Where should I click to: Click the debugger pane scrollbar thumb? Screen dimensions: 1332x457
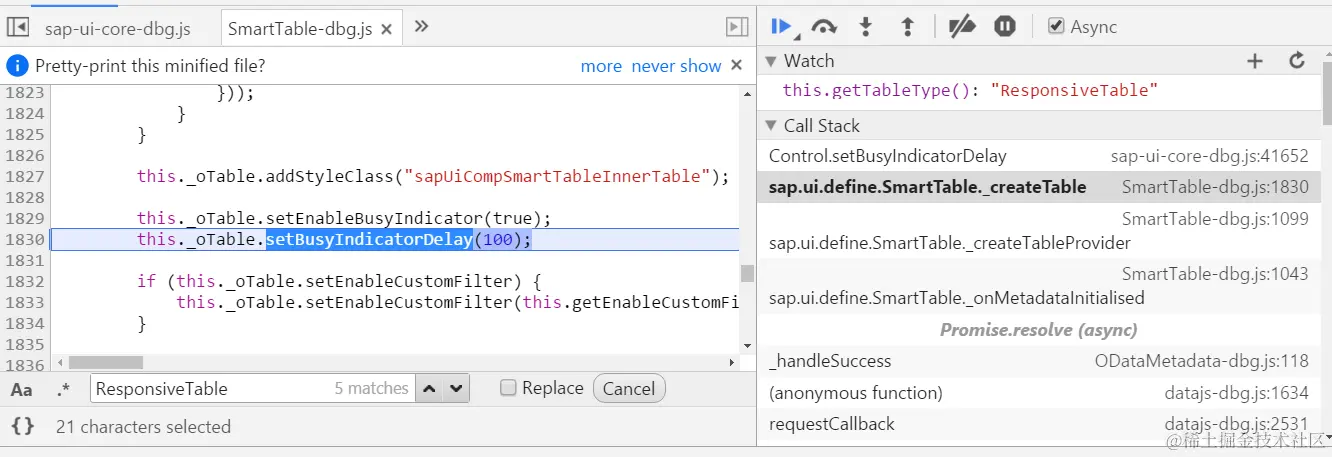click(x=1325, y=93)
